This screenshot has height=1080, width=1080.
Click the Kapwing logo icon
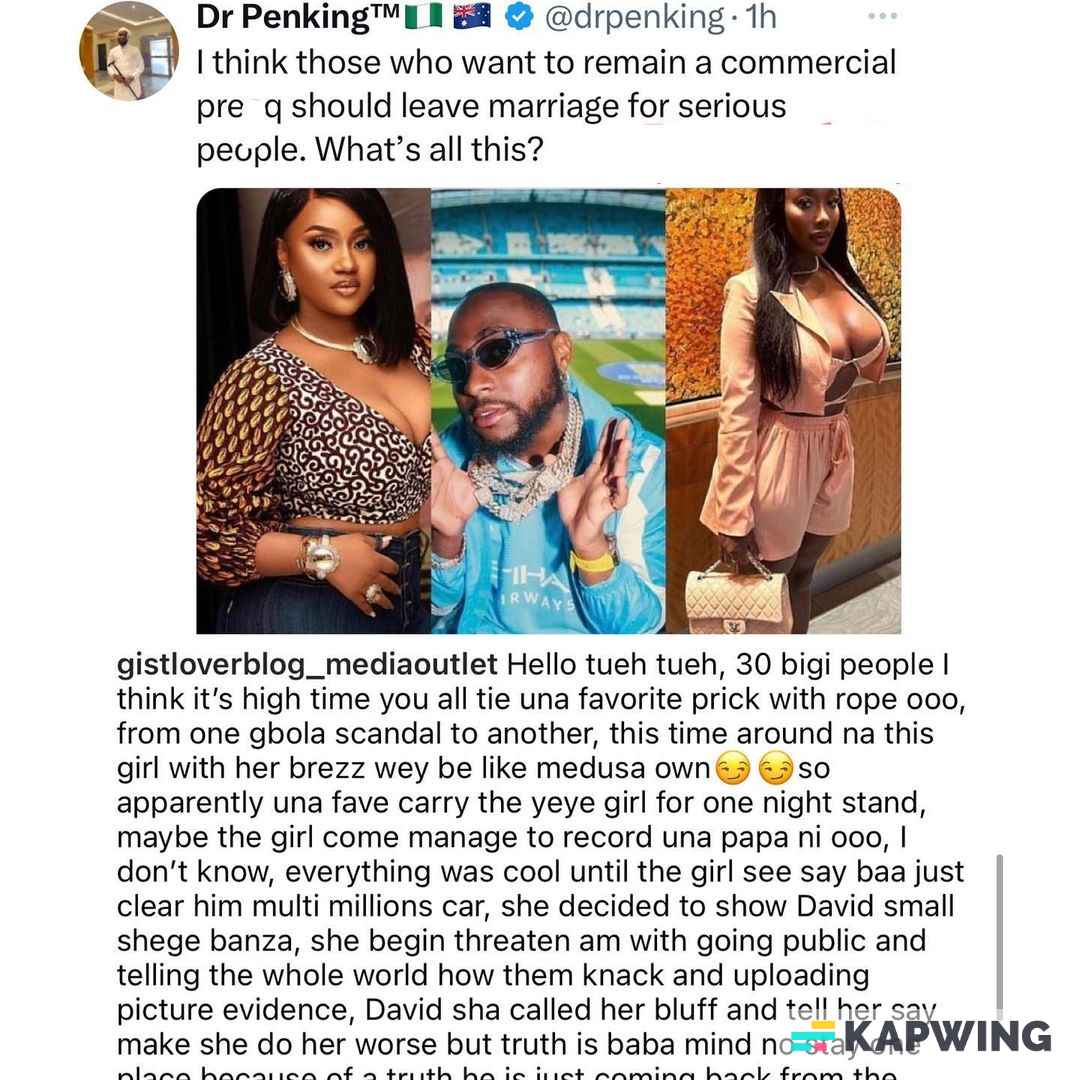coord(815,1036)
